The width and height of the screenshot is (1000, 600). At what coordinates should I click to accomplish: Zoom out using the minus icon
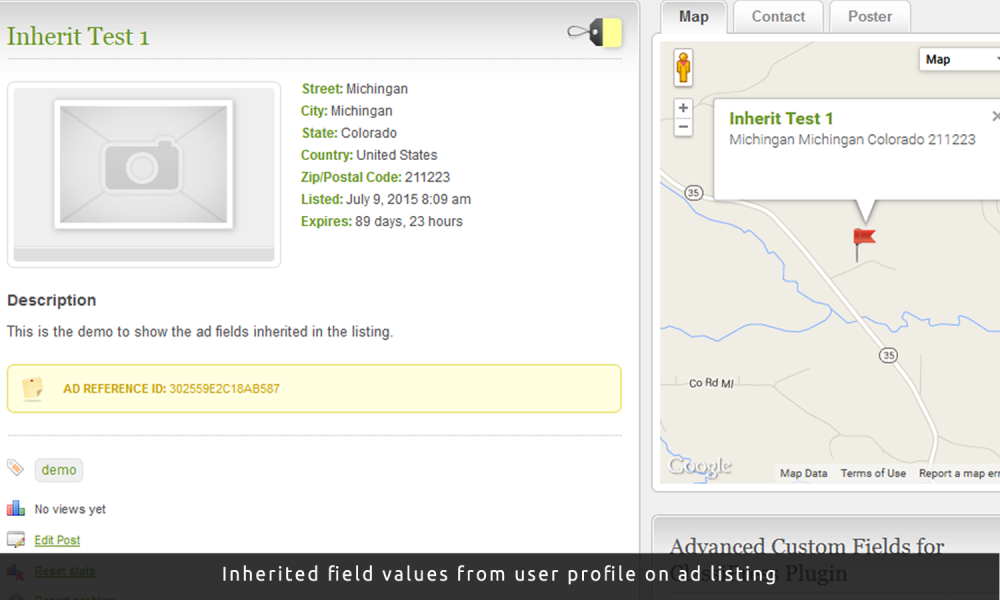[683, 127]
